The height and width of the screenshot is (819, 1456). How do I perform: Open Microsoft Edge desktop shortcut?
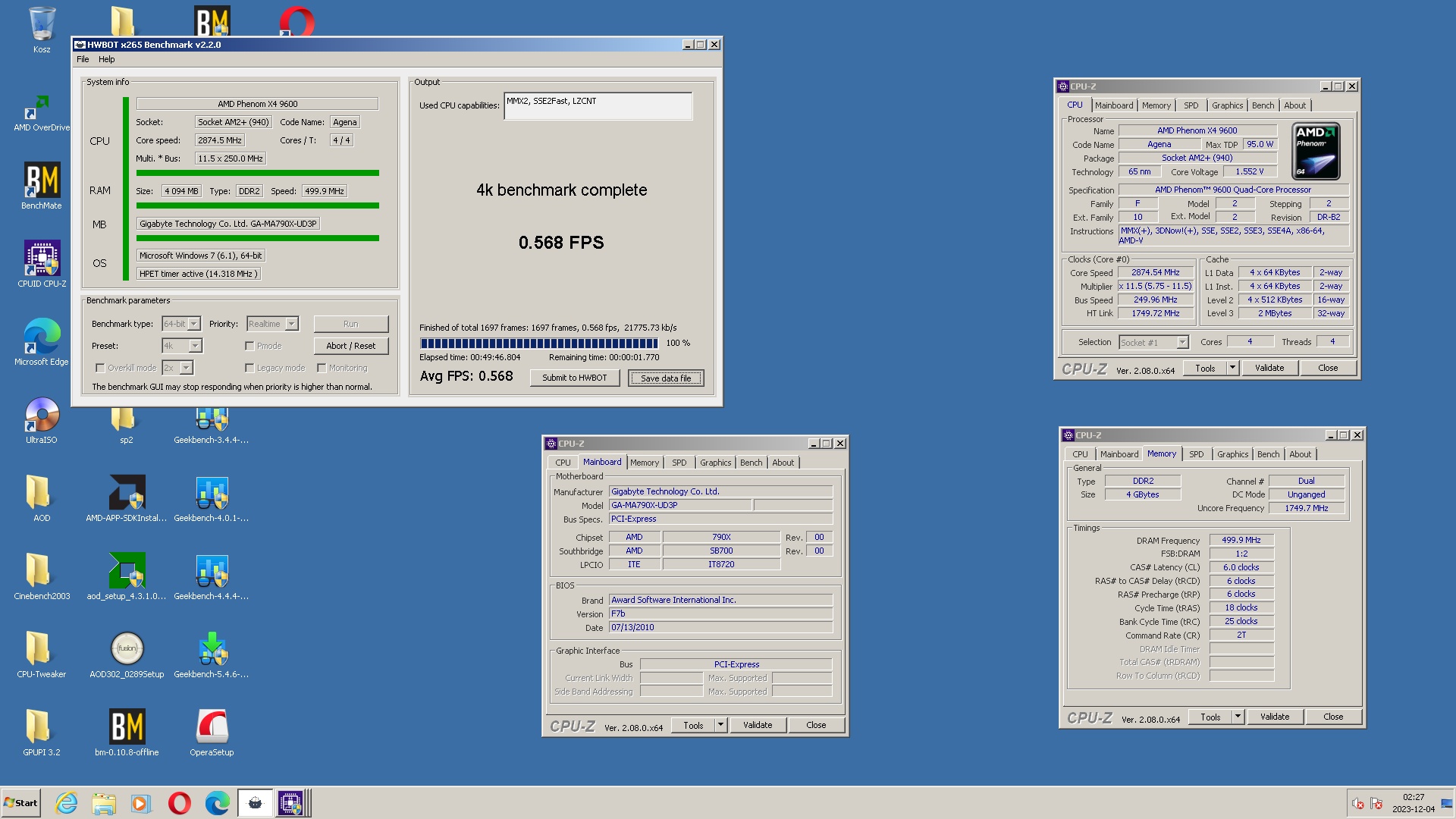(42, 342)
